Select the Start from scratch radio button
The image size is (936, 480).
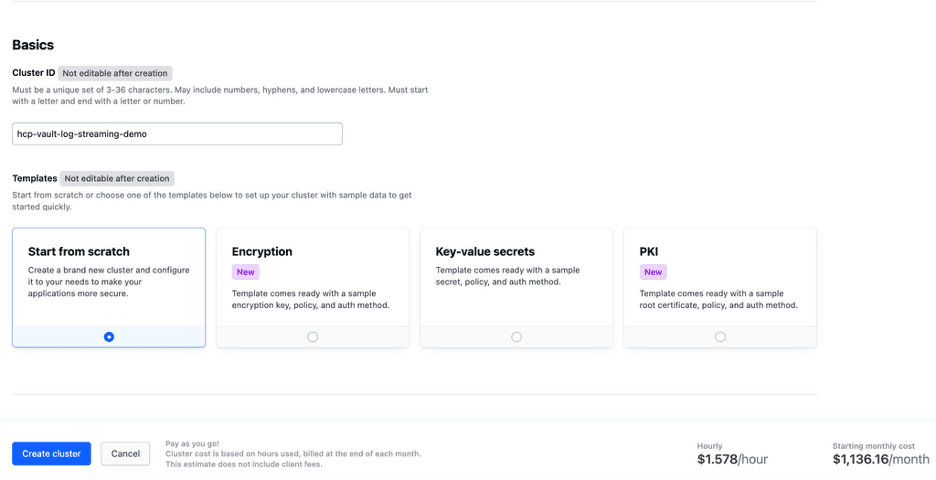109,337
